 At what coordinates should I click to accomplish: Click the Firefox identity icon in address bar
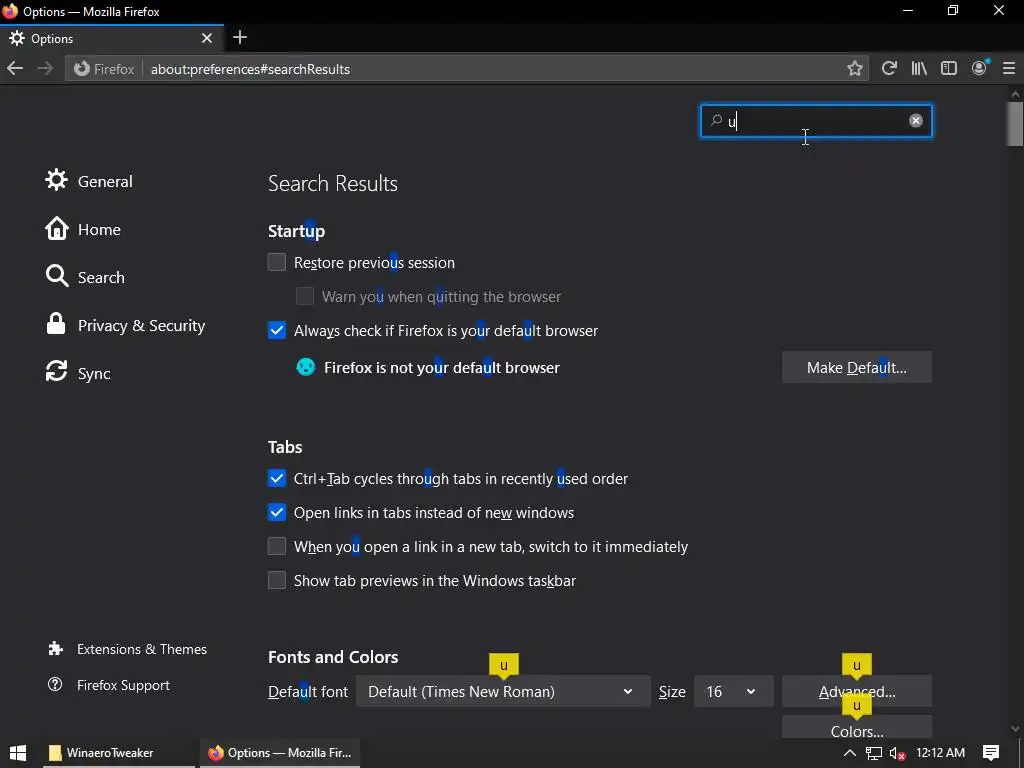click(x=82, y=69)
